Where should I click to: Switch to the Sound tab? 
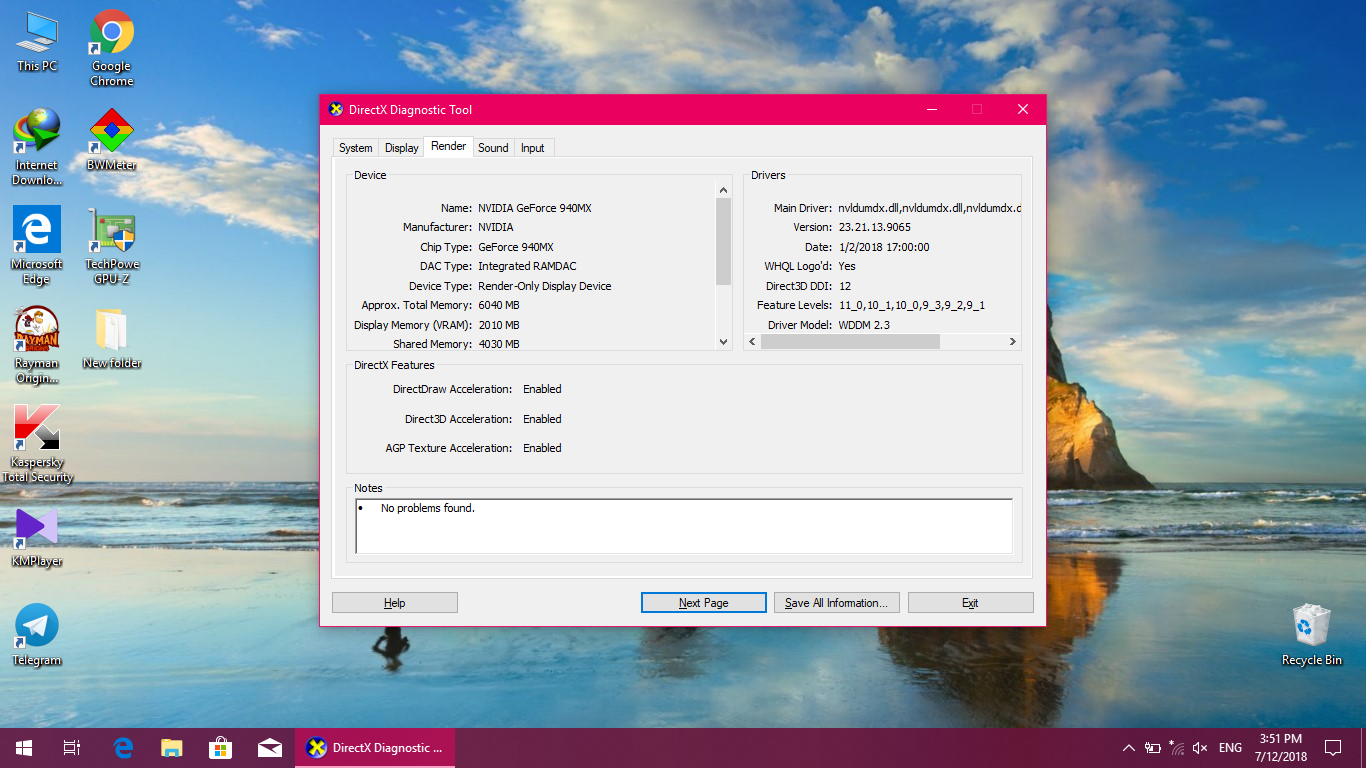[493, 148]
